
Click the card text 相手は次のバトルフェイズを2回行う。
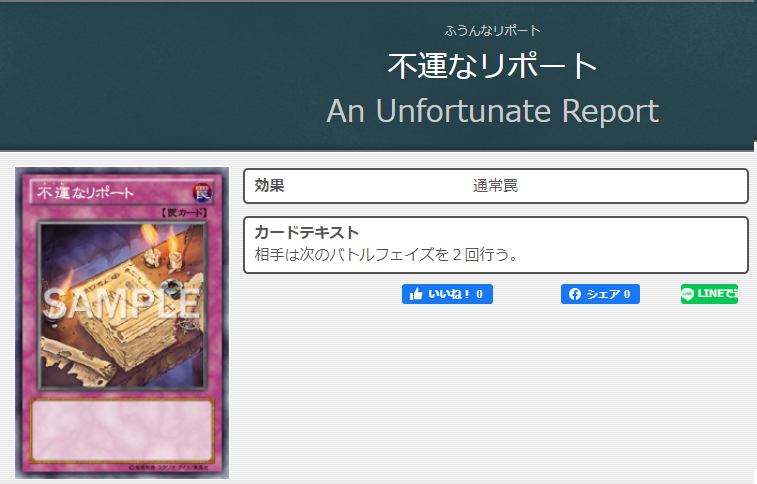pyautogui.click(x=386, y=255)
